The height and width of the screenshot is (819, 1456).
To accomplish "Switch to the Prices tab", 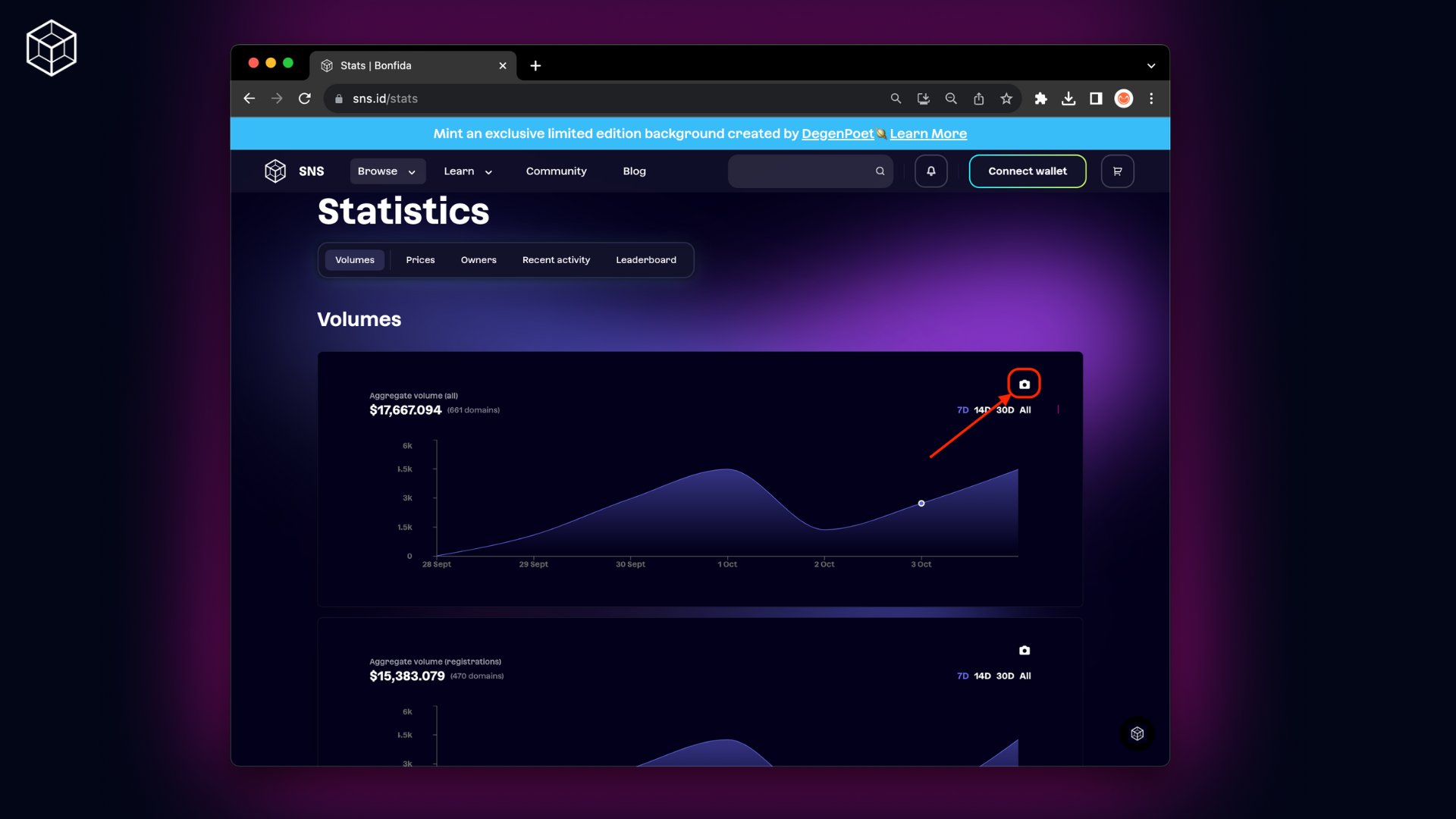I will tap(420, 260).
